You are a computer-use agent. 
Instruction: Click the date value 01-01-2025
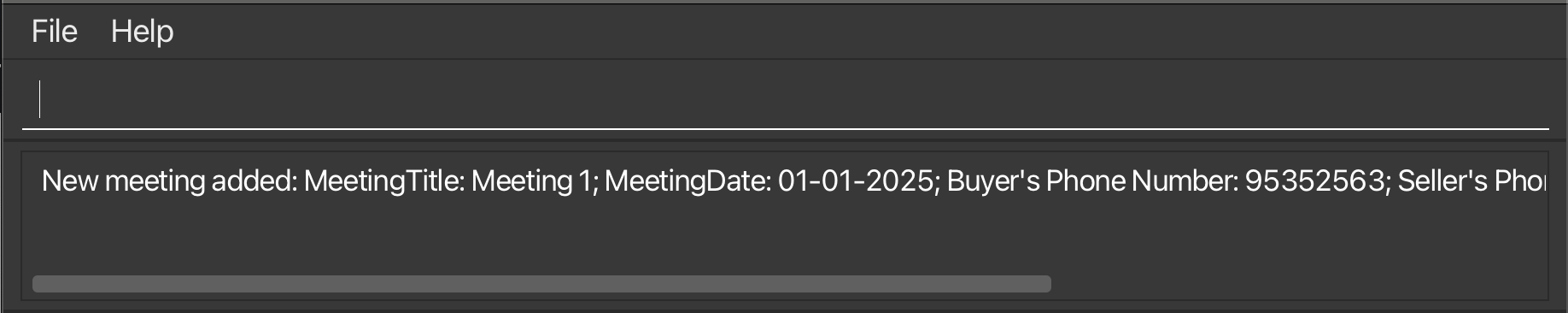click(x=856, y=181)
